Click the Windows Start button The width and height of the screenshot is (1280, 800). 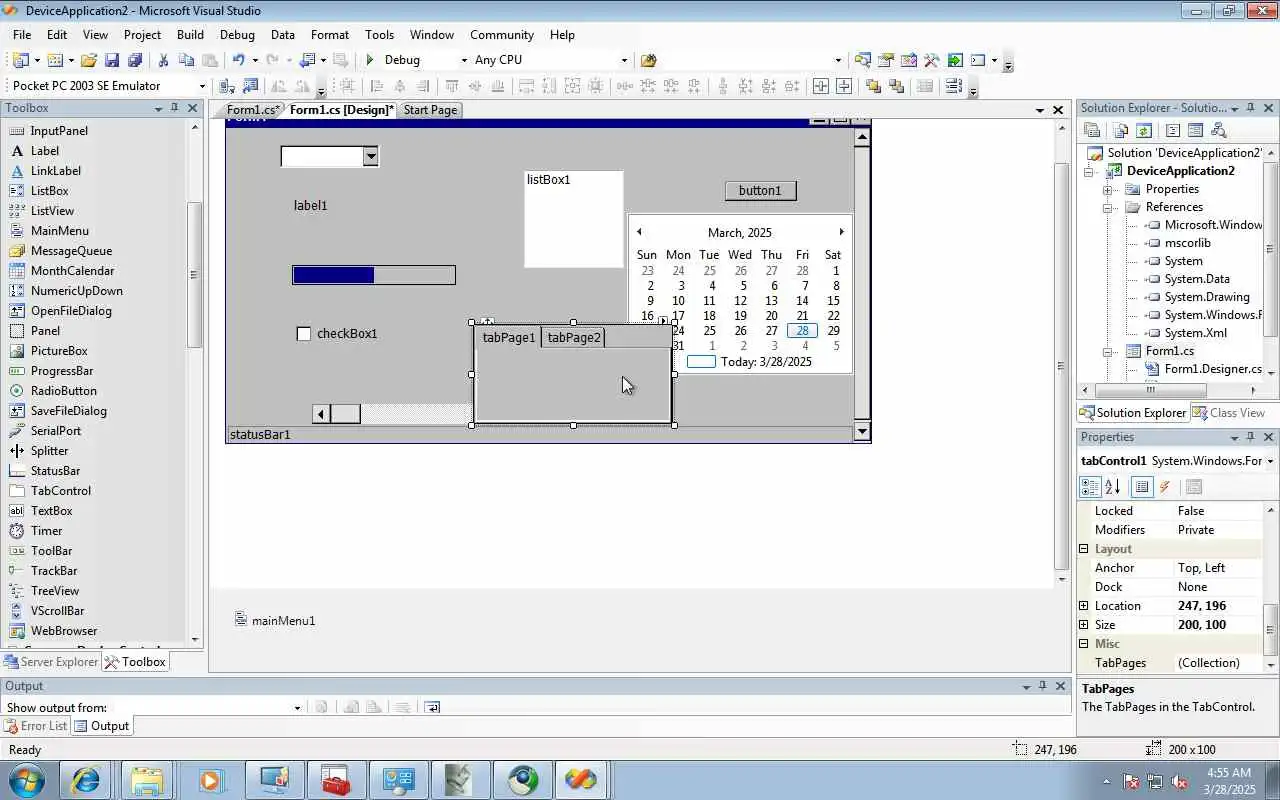[x=25, y=780]
